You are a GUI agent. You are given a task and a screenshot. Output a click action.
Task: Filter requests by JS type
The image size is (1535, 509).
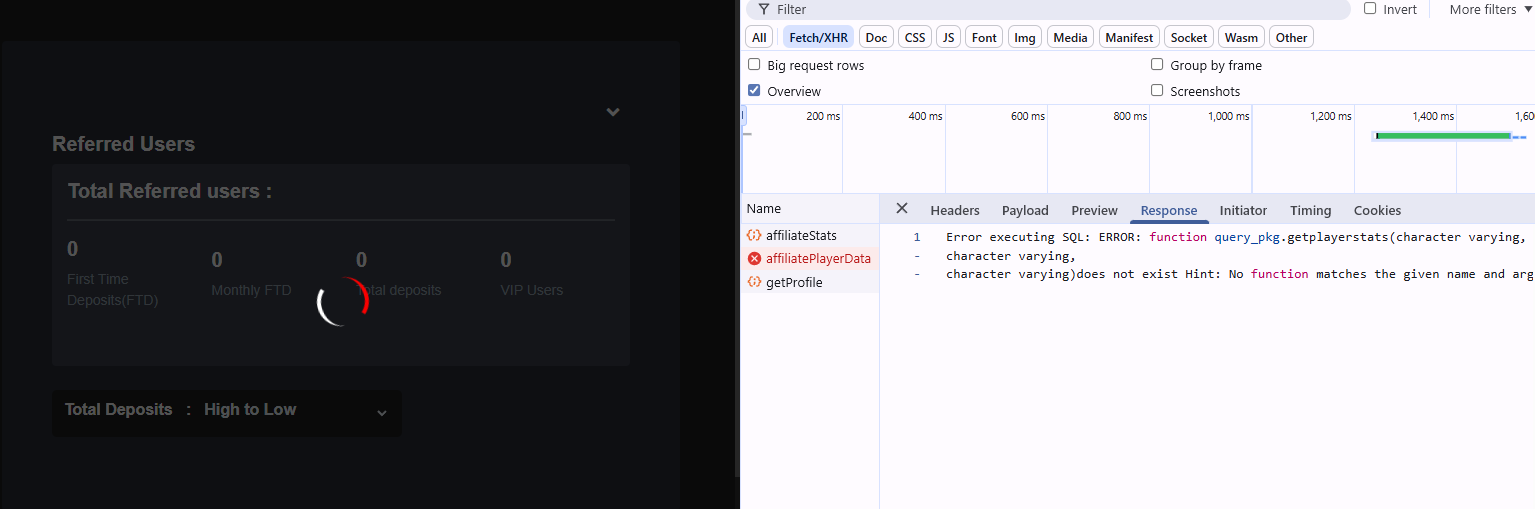click(x=948, y=37)
